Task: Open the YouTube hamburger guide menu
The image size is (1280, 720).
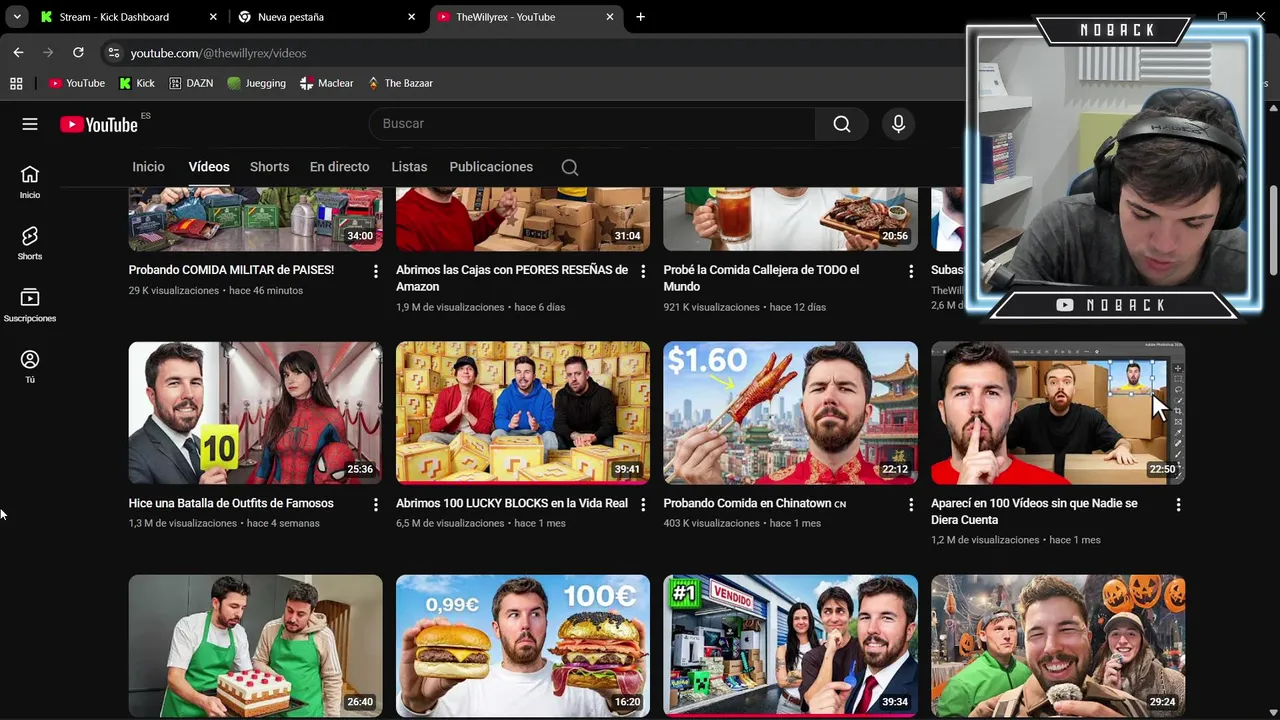Action: coord(30,124)
